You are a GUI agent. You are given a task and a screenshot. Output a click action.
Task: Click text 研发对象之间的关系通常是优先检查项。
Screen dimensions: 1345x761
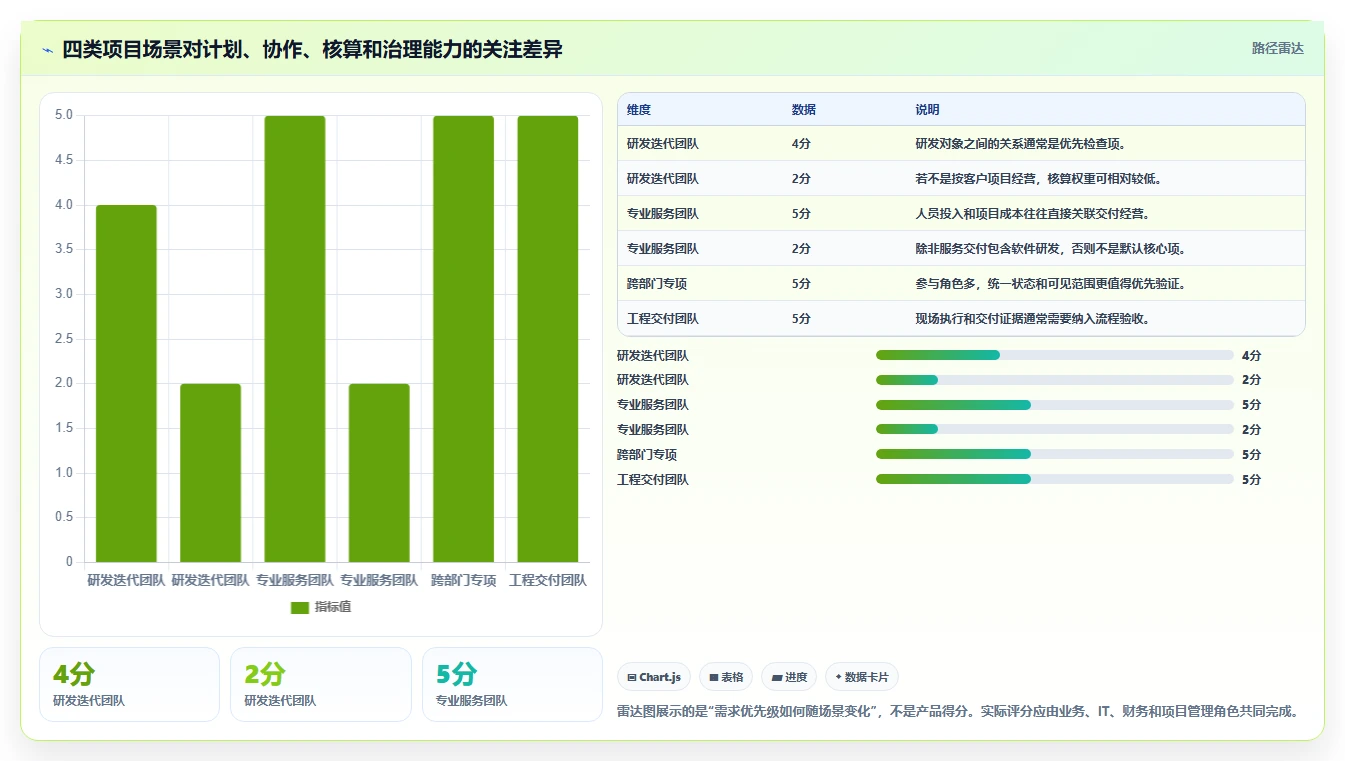point(1021,144)
